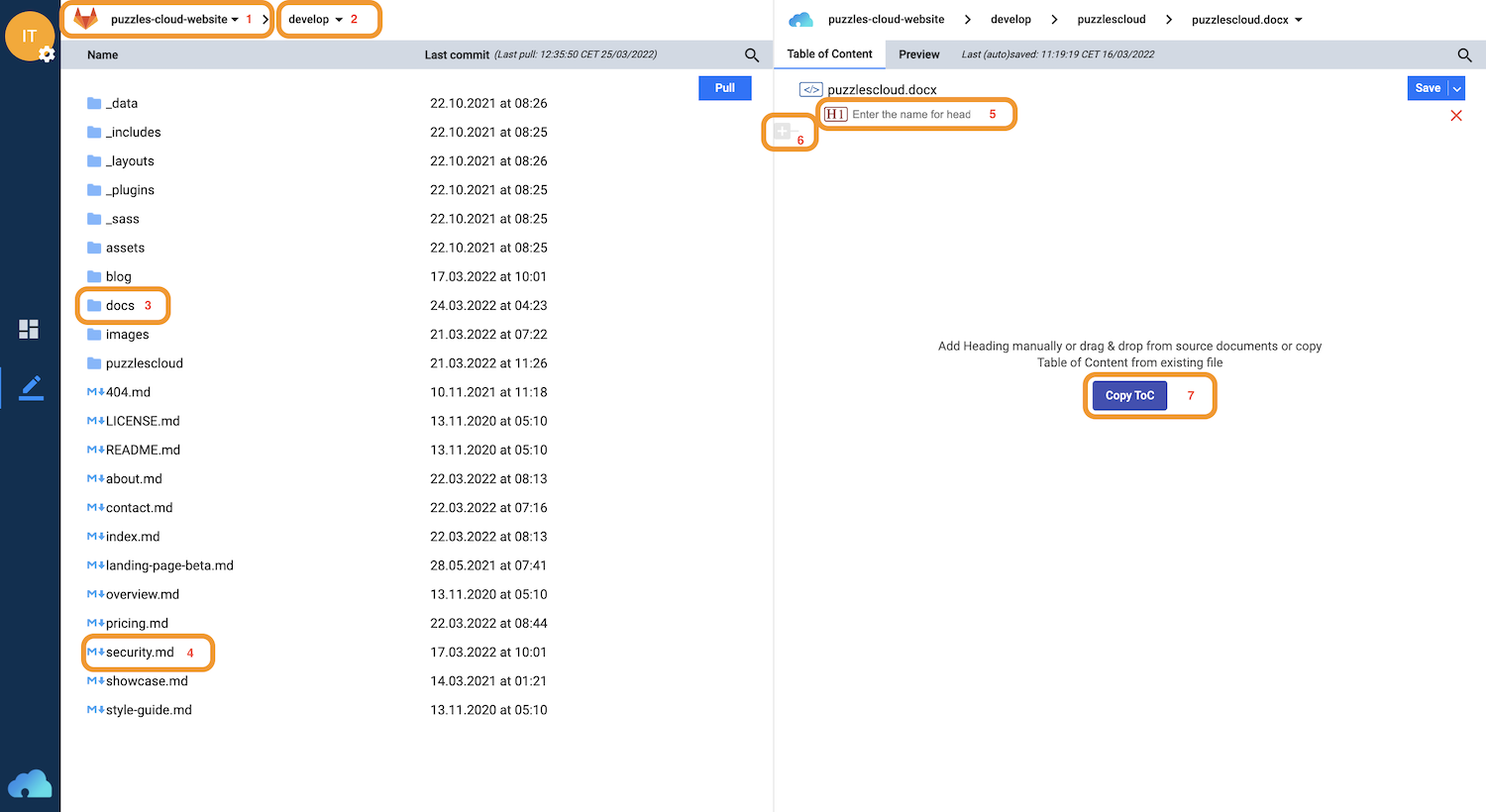Click the Name column header
Image resolution: width=1486 pixels, height=812 pixels.
[102, 55]
